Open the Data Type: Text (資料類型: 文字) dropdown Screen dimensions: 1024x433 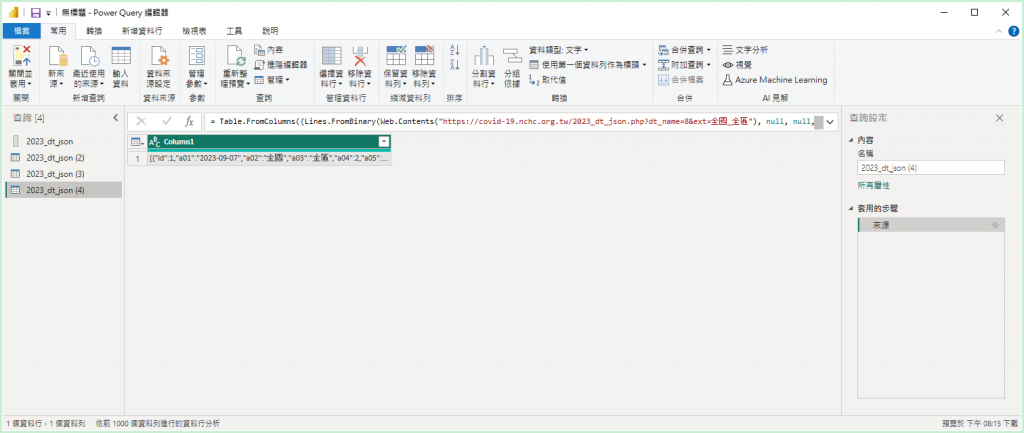point(558,50)
